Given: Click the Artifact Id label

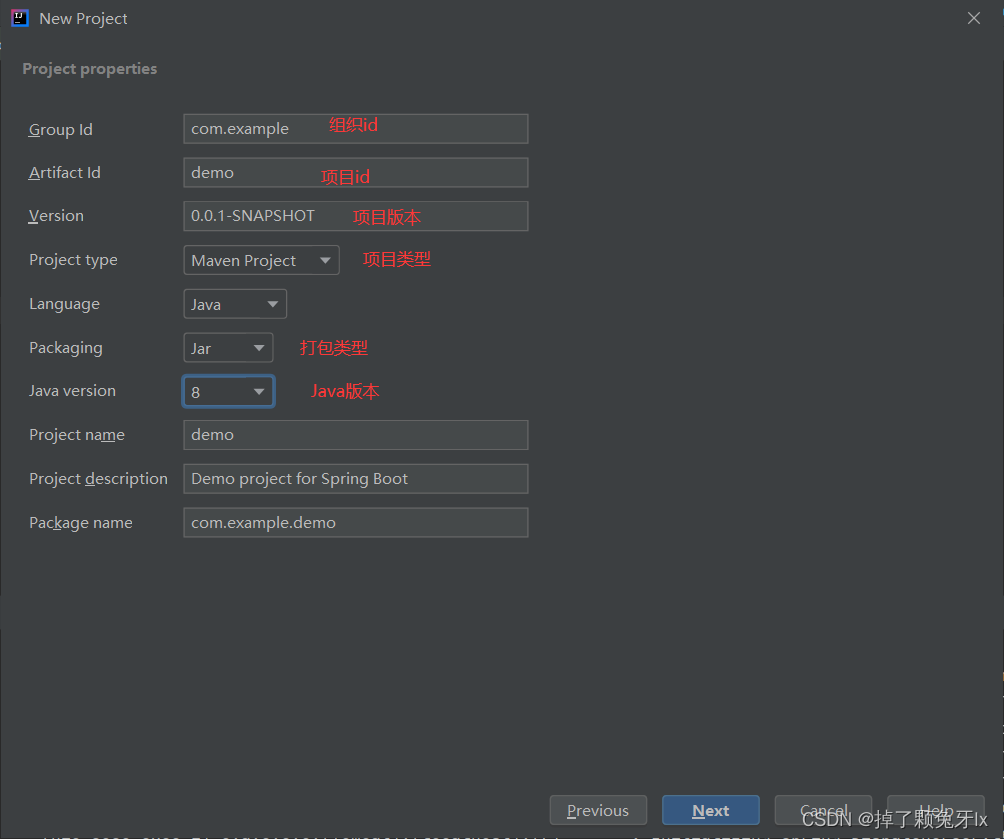Looking at the screenshot, I should (65, 173).
